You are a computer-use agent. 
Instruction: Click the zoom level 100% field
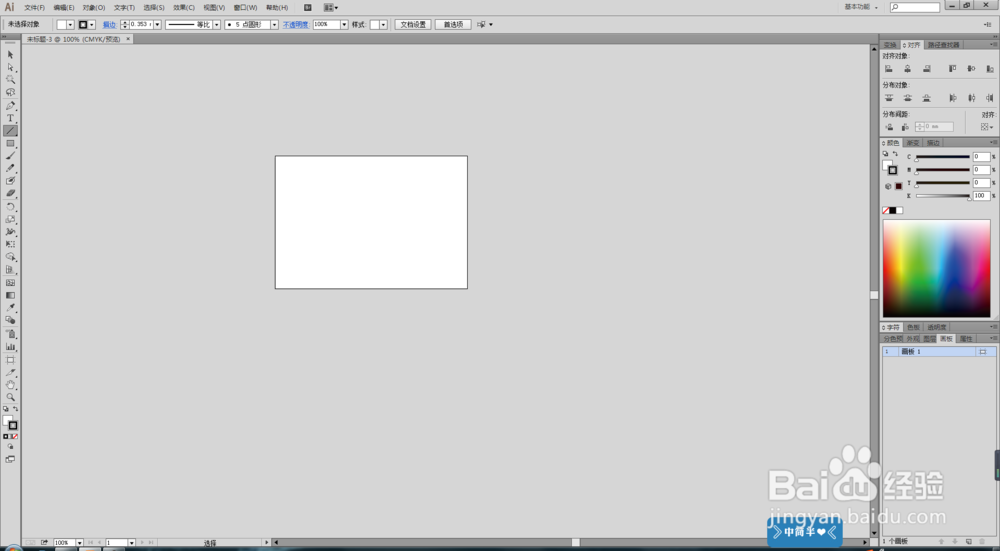(64, 543)
